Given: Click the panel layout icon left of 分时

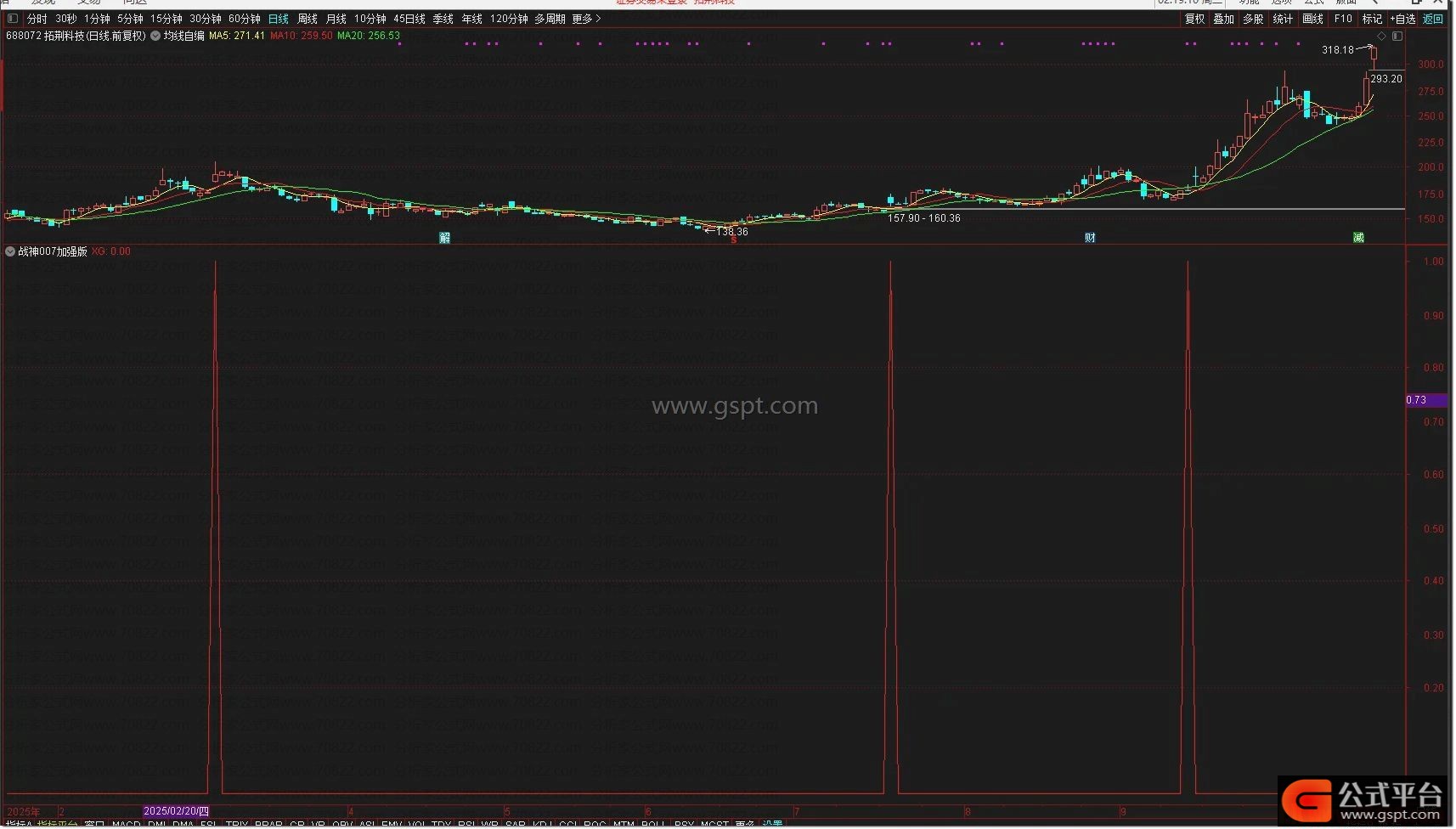Looking at the screenshot, I should point(13,19).
